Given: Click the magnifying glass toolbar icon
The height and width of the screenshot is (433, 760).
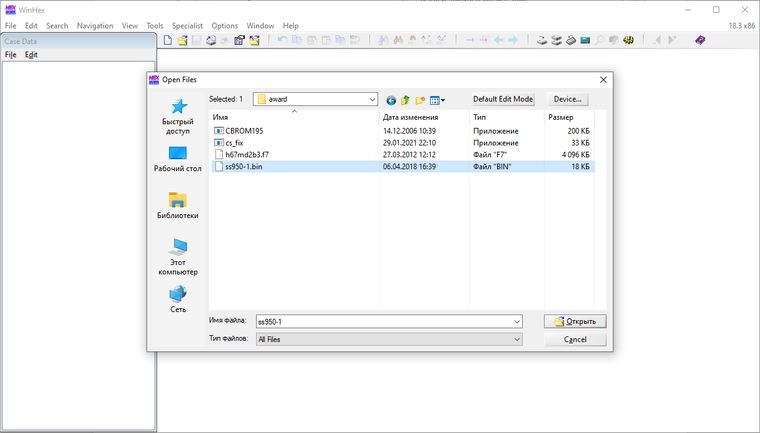Looking at the screenshot, I should pos(600,40).
